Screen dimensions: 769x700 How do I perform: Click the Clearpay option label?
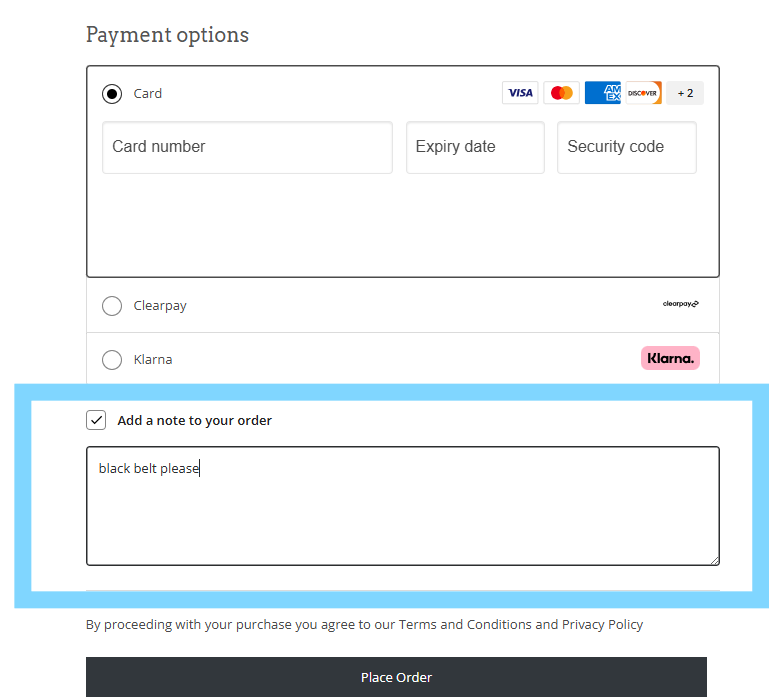(x=160, y=306)
